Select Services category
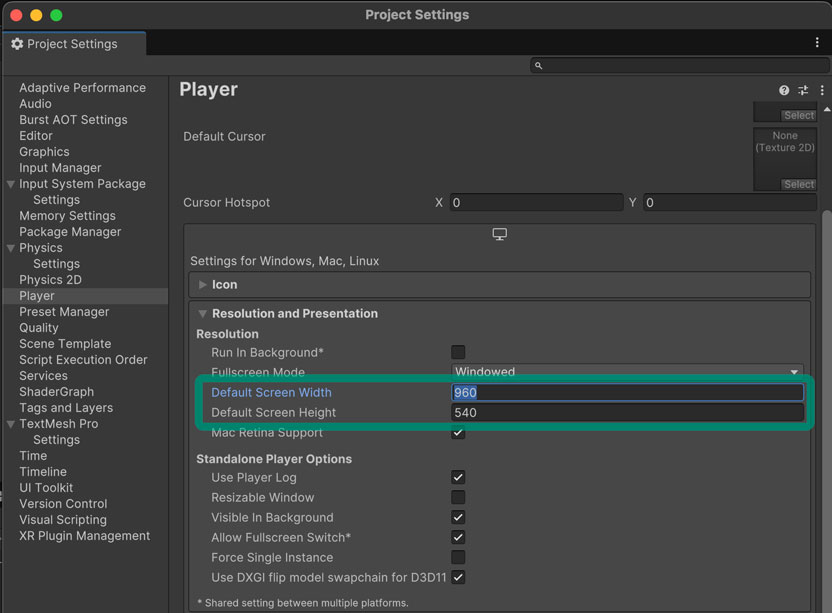 [44, 375]
